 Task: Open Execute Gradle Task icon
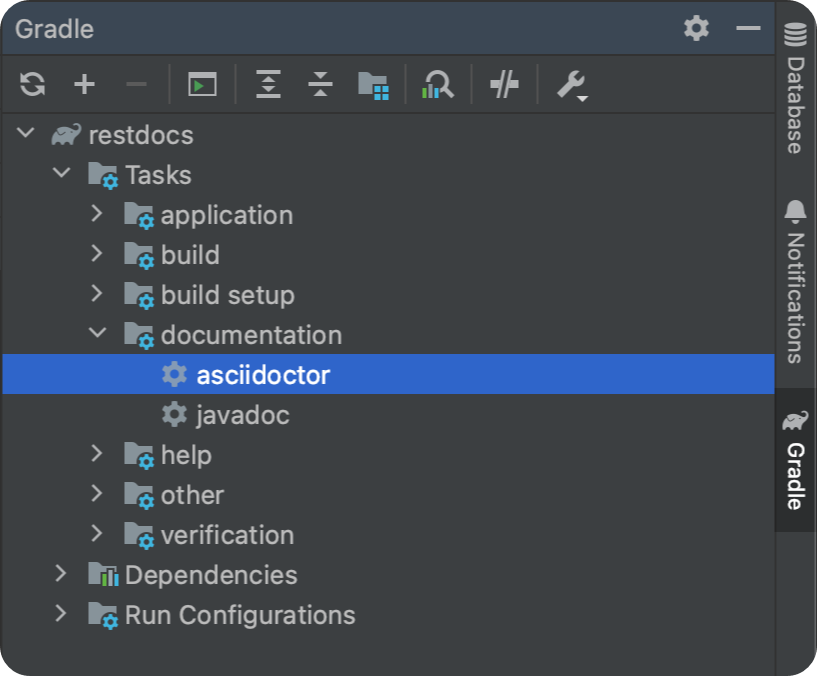202,84
